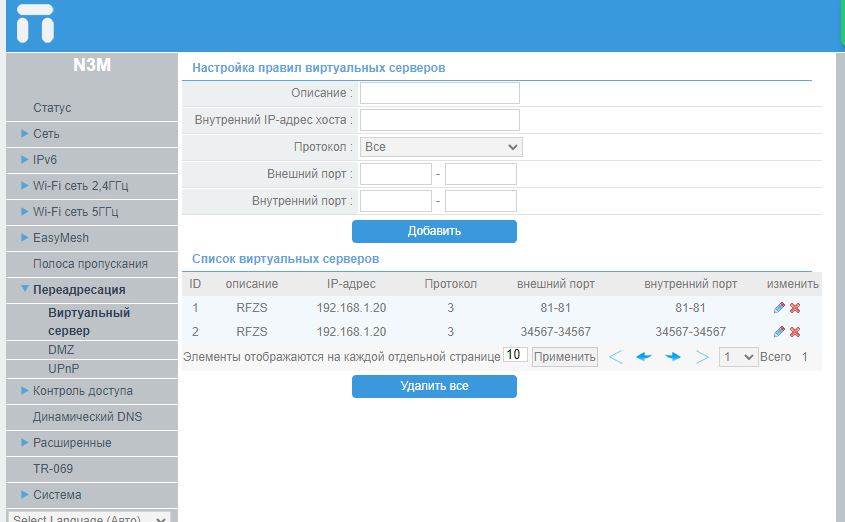Delete the 34567-34567 rule red cross
Image resolution: width=845 pixels, height=522 pixels.
[x=795, y=331]
